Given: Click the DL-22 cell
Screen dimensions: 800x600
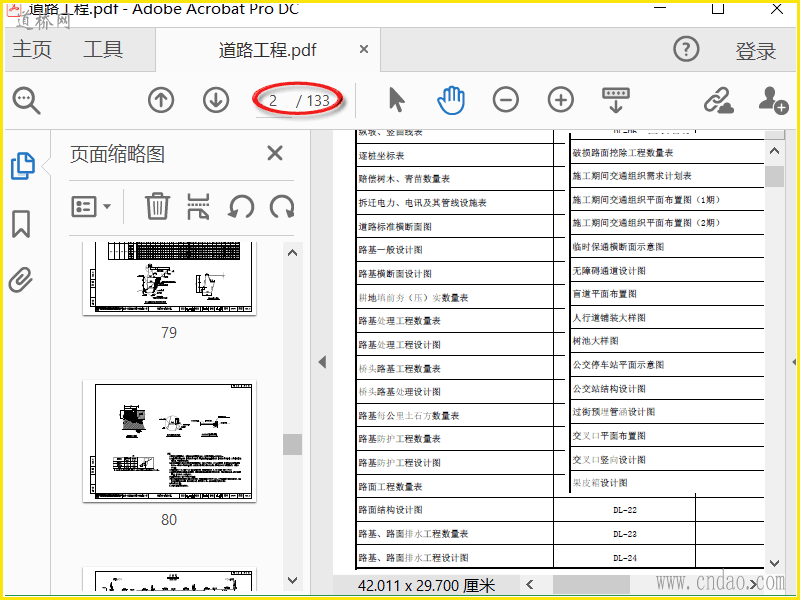Looking at the screenshot, I should point(624,510).
